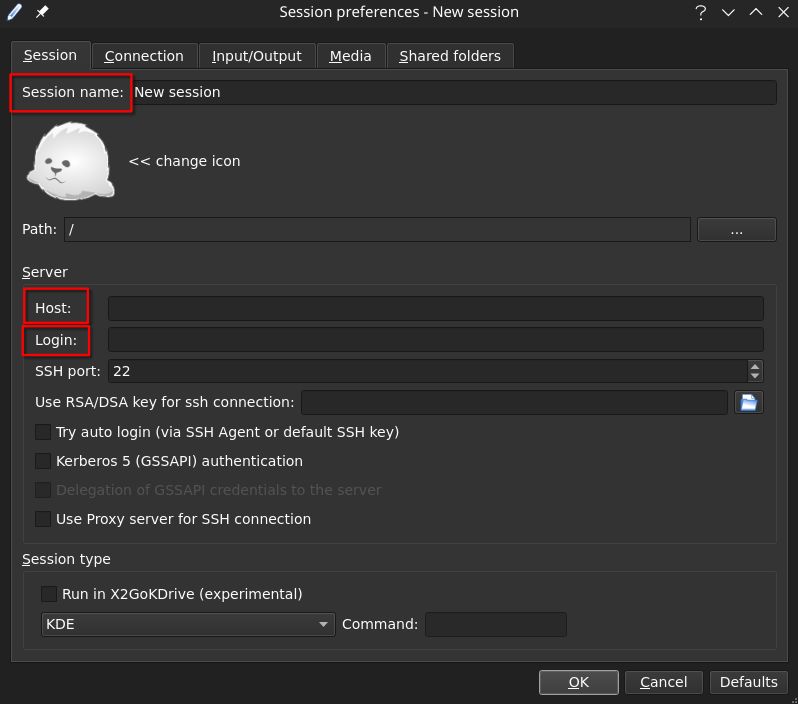
Task: Open the KDE session type dropdown
Action: coord(187,624)
